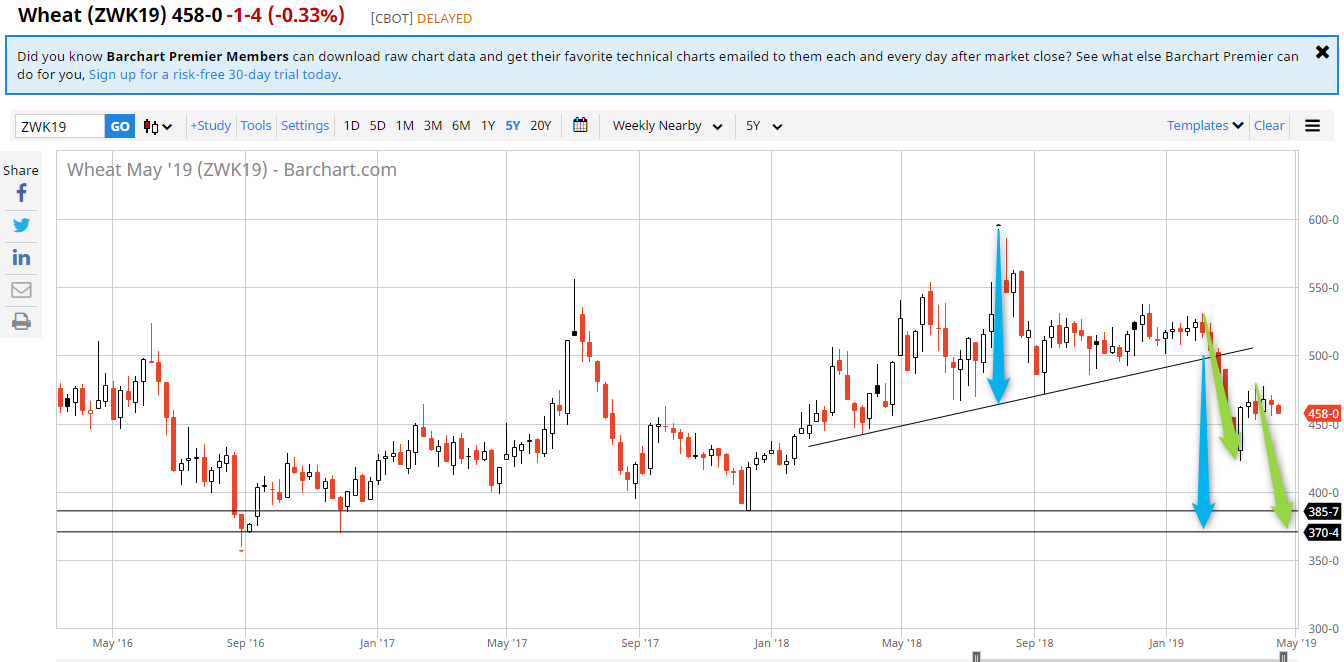Switch to the 3M time range

click(x=433, y=126)
